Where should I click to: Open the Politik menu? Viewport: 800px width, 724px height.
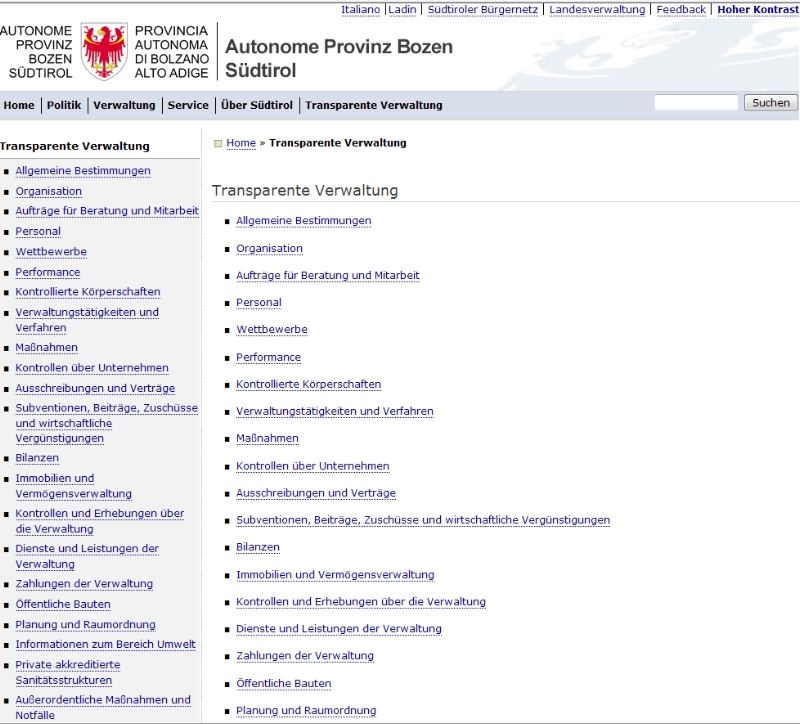(x=64, y=105)
